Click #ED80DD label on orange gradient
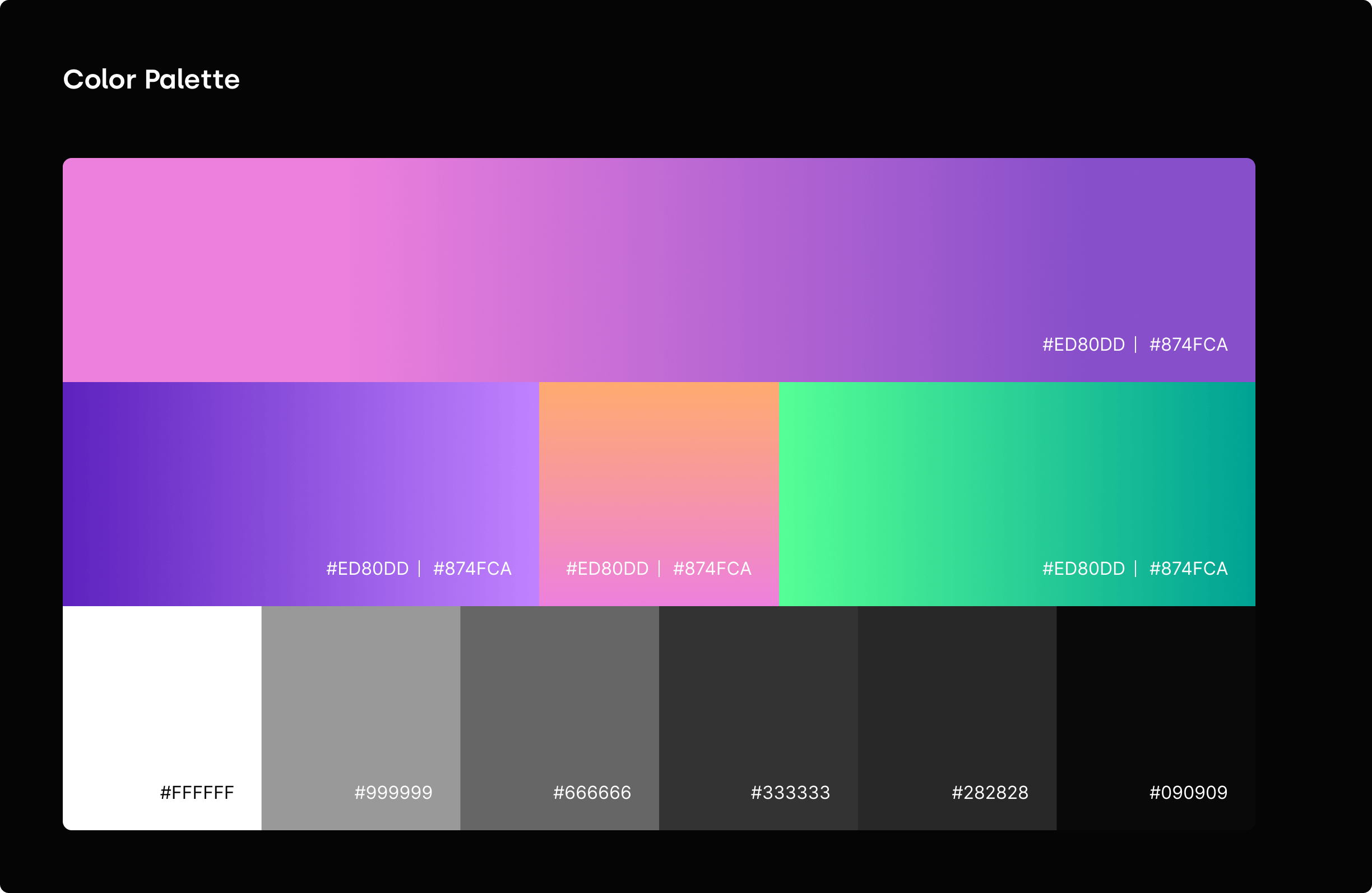Image resolution: width=1372 pixels, height=893 pixels. point(608,569)
